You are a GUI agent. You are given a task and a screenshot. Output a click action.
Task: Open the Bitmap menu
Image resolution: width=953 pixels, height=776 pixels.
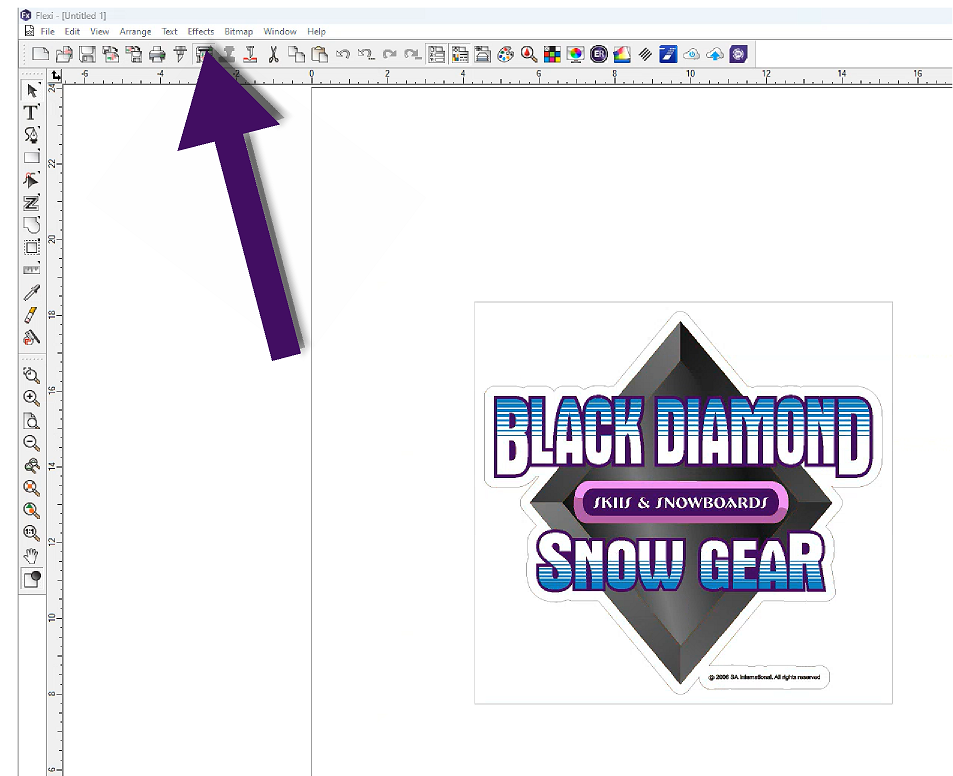(x=238, y=32)
